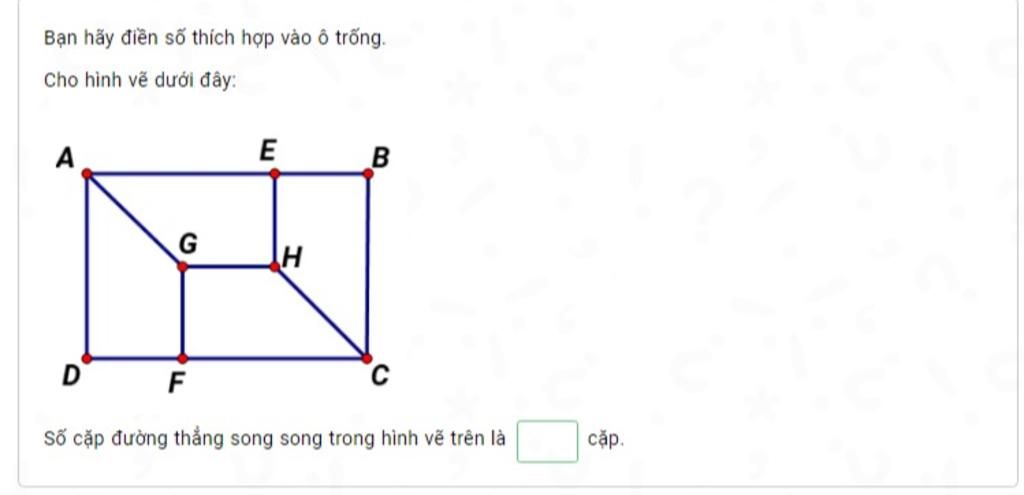This screenshot has height=495, width=1024.
Task: Click the diagonal segment HC
Action: coord(321,313)
